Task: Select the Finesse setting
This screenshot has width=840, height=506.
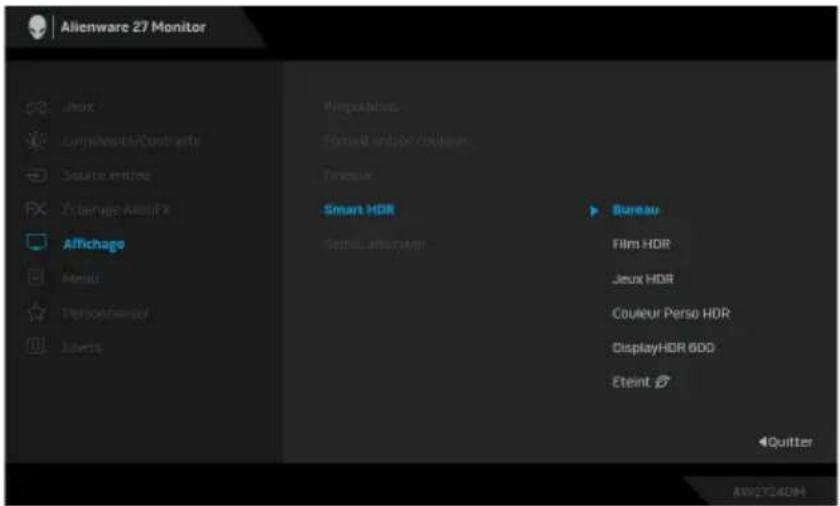Action: (348, 175)
